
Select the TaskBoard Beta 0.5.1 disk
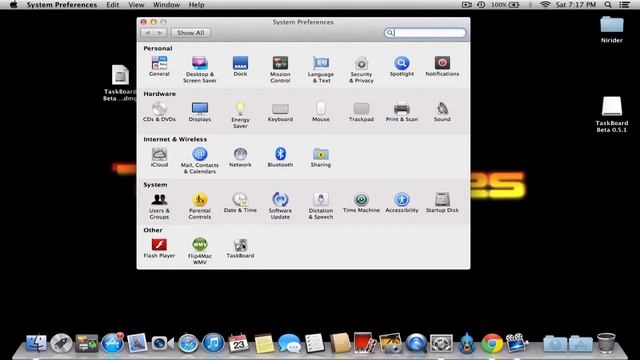tap(611, 115)
